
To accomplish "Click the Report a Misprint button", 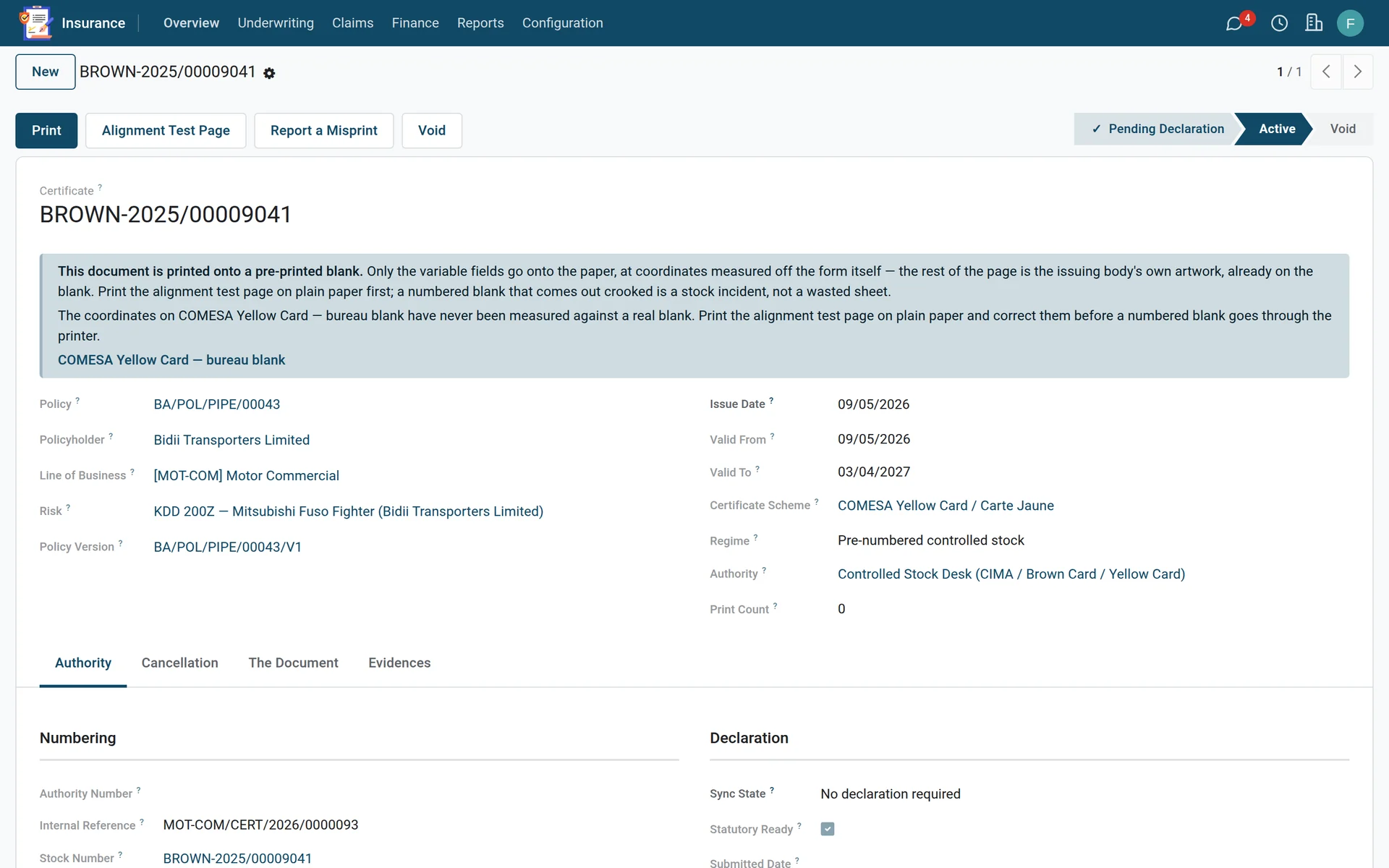I will coord(324,130).
